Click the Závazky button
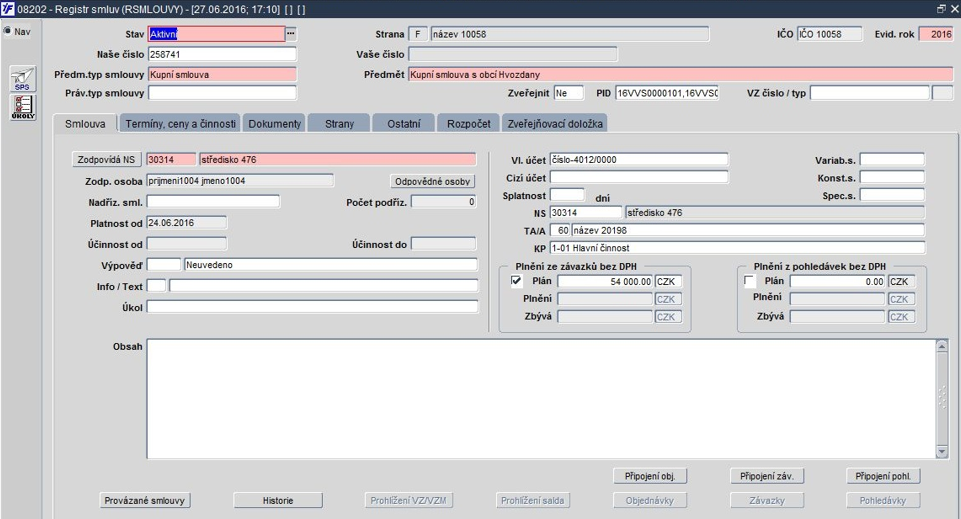Viewport: 961px width, 519px height. tap(767, 501)
